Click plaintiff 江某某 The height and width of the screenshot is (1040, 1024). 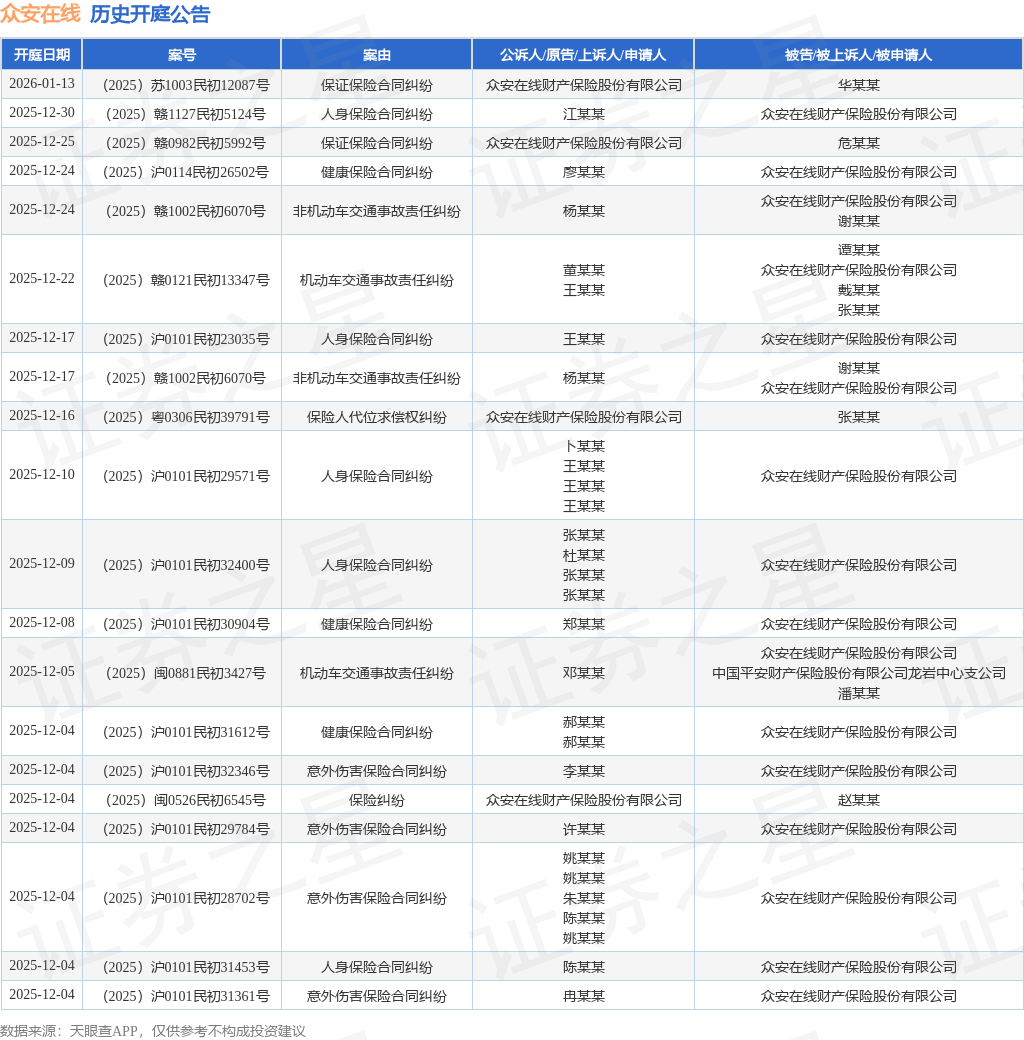[x=584, y=114]
